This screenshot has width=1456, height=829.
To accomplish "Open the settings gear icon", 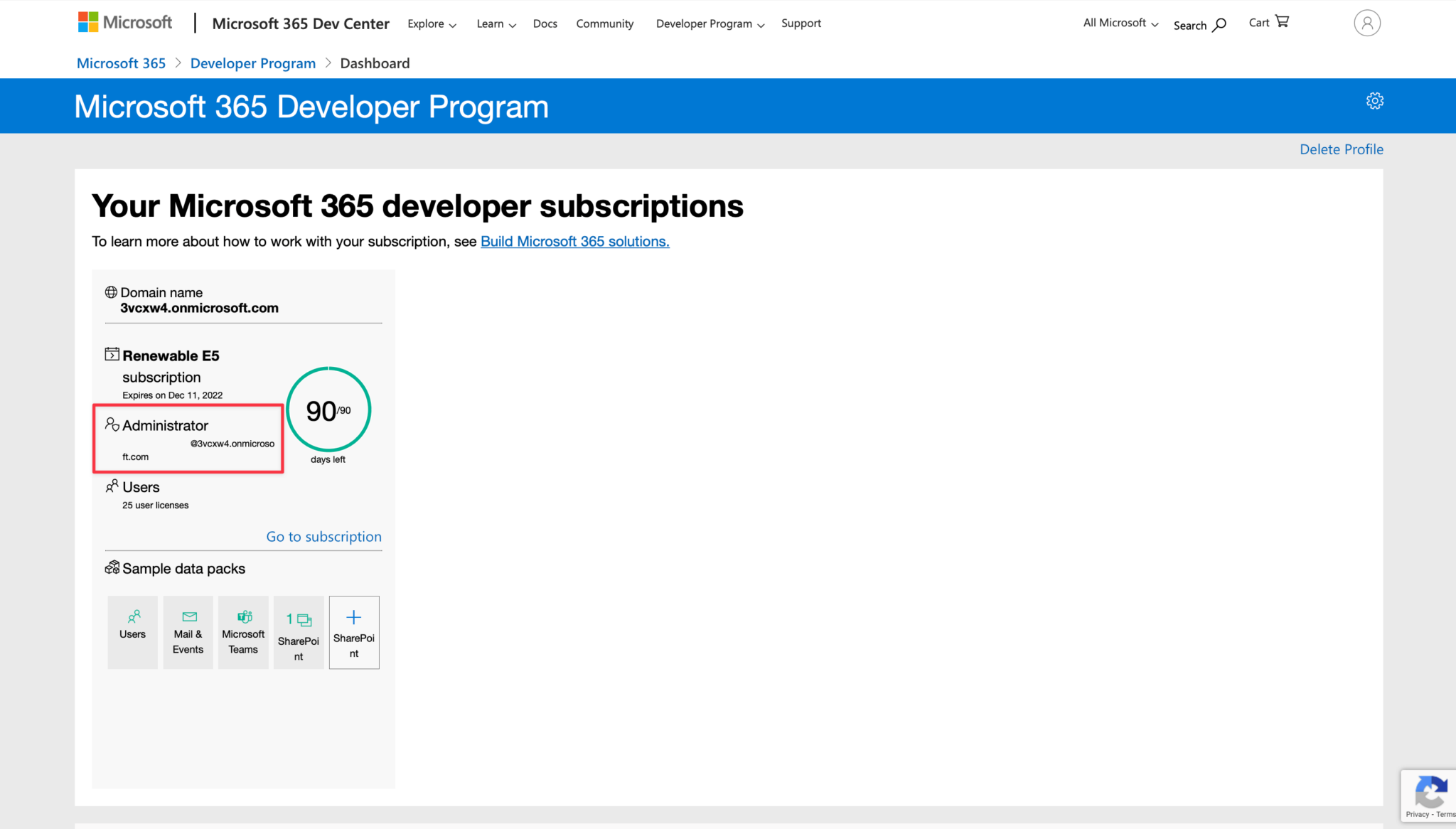I will [x=1374, y=101].
